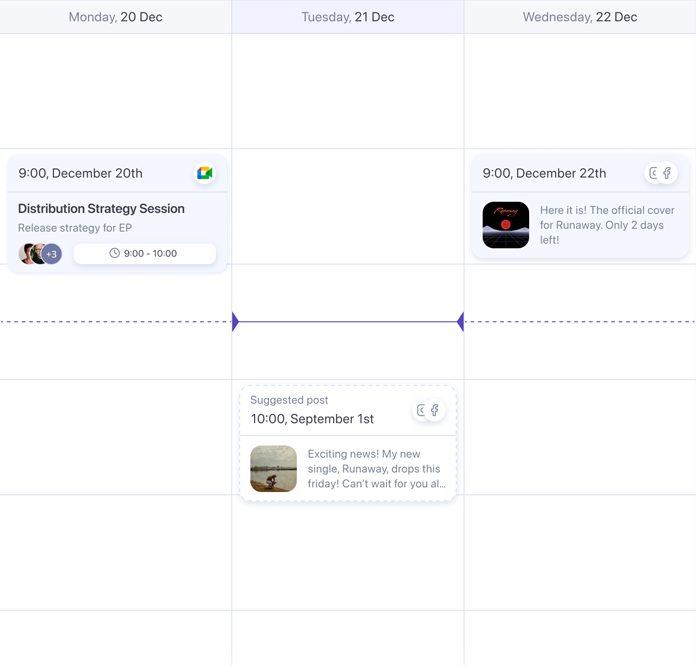Select the 10:00, September 1st time text
Image resolution: width=696 pixels, height=666 pixels.
[x=312, y=419]
